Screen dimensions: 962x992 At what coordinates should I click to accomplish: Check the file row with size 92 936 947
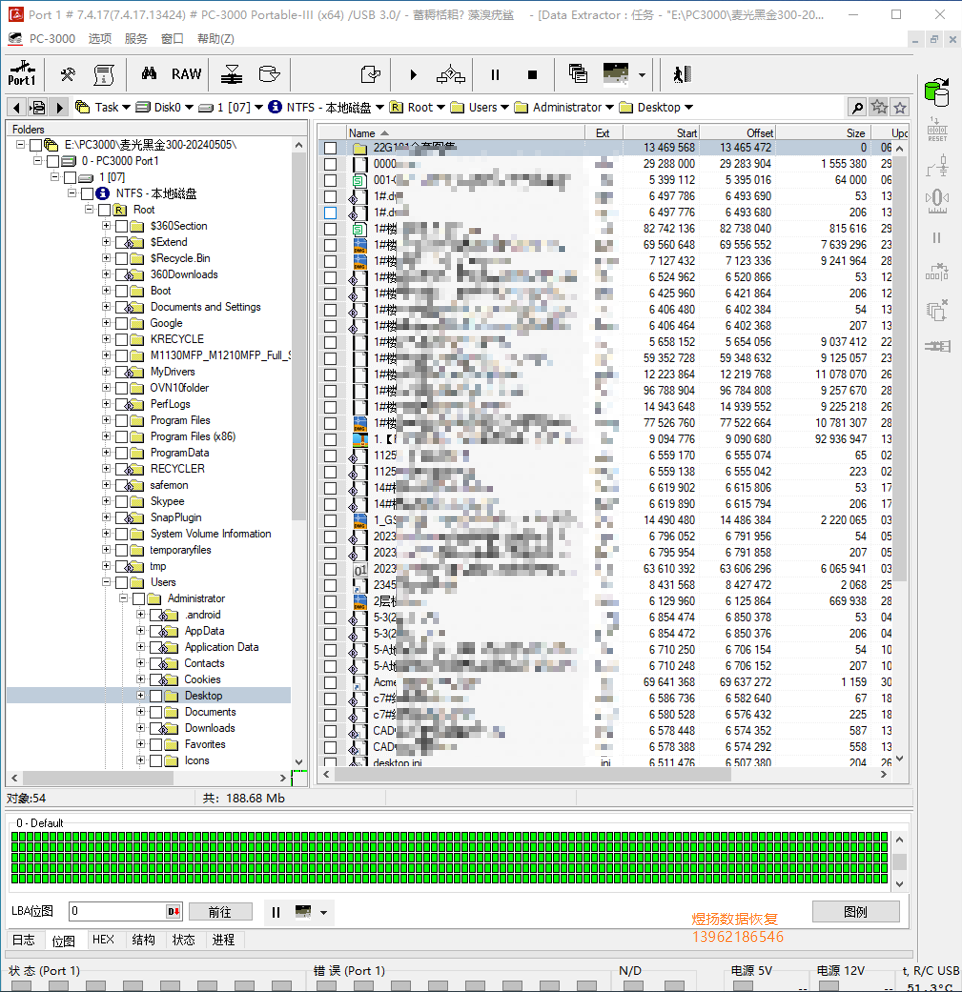coord(330,439)
